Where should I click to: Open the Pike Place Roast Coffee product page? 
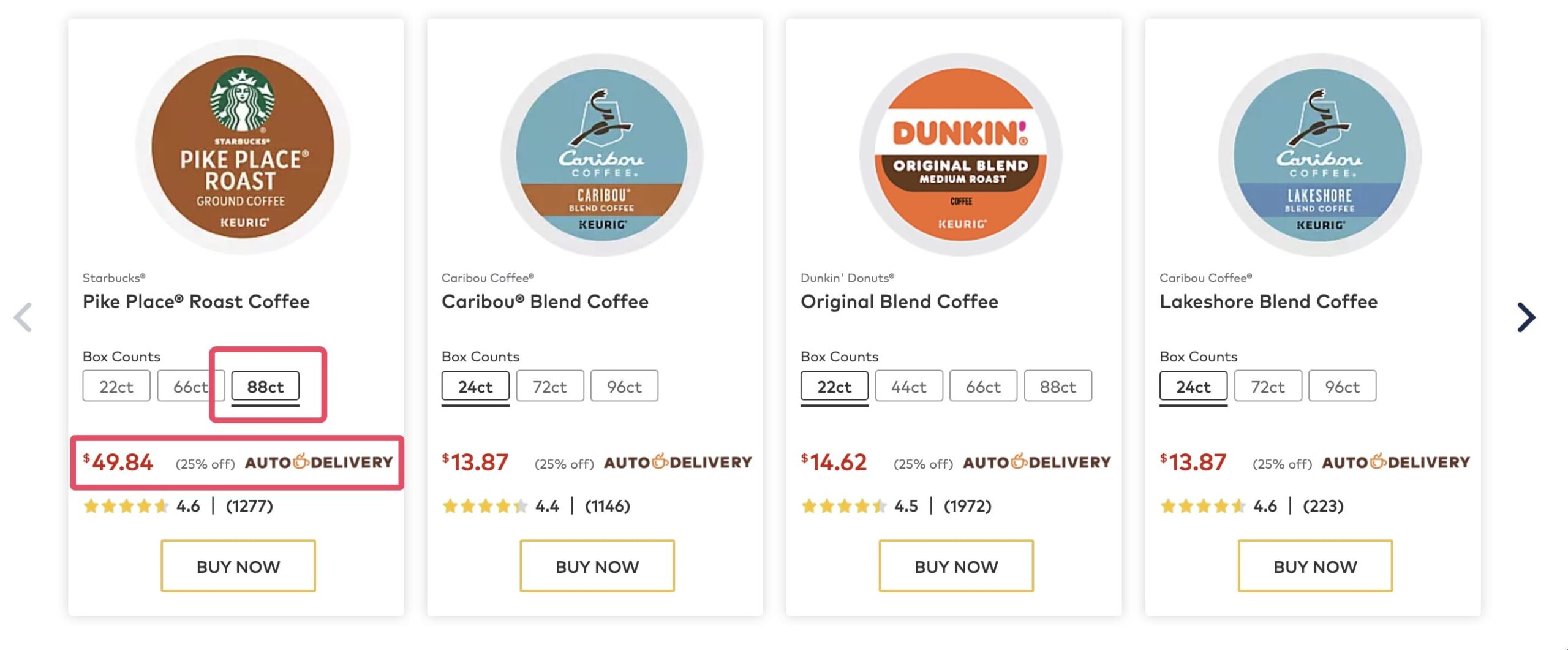[196, 301]
